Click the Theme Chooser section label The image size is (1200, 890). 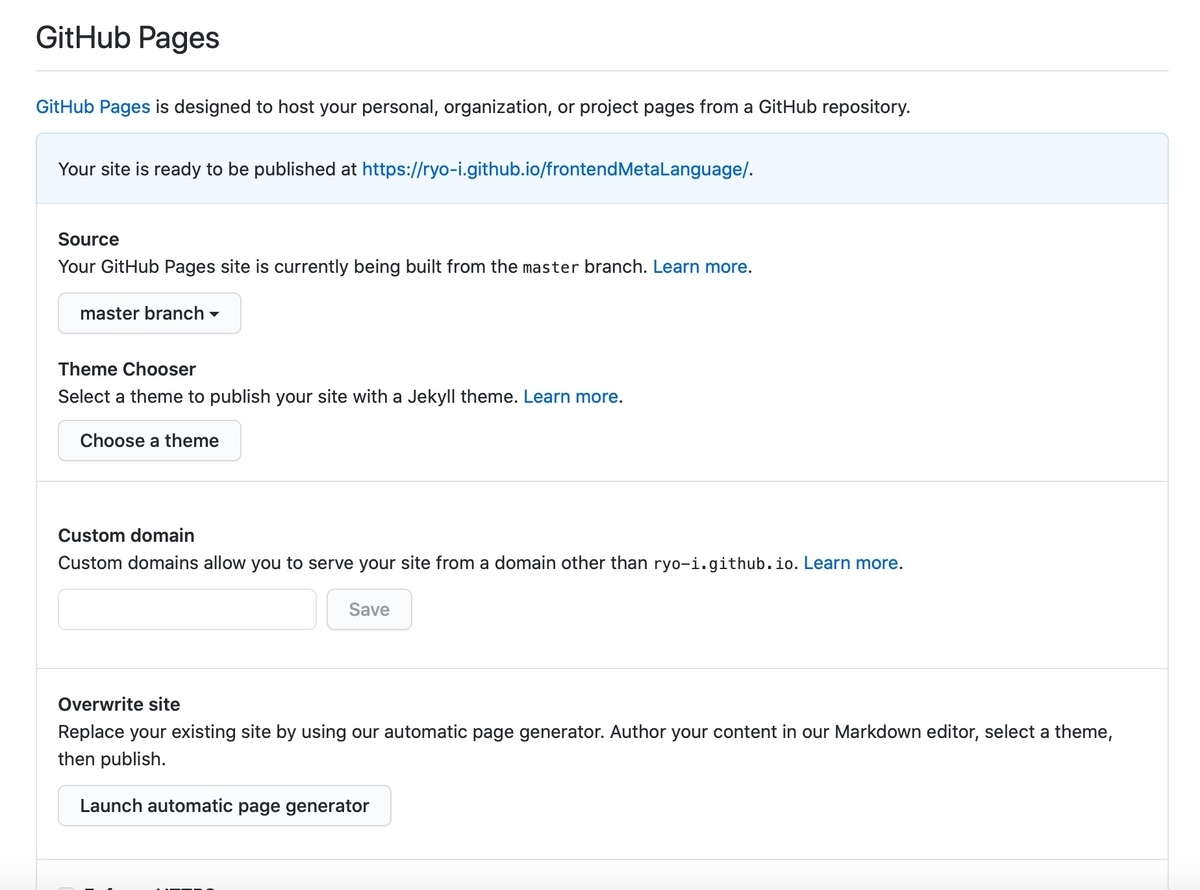coord(127,369)
